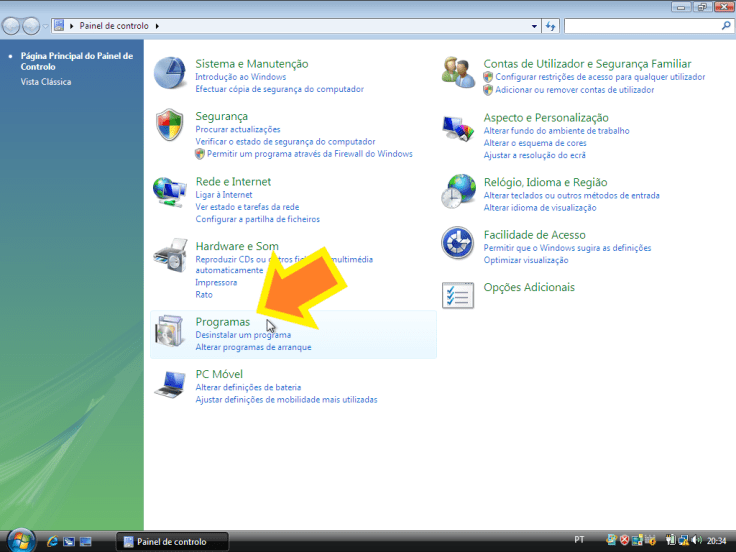Open the Sistema e Manutenção category icon

coord(169,73)
